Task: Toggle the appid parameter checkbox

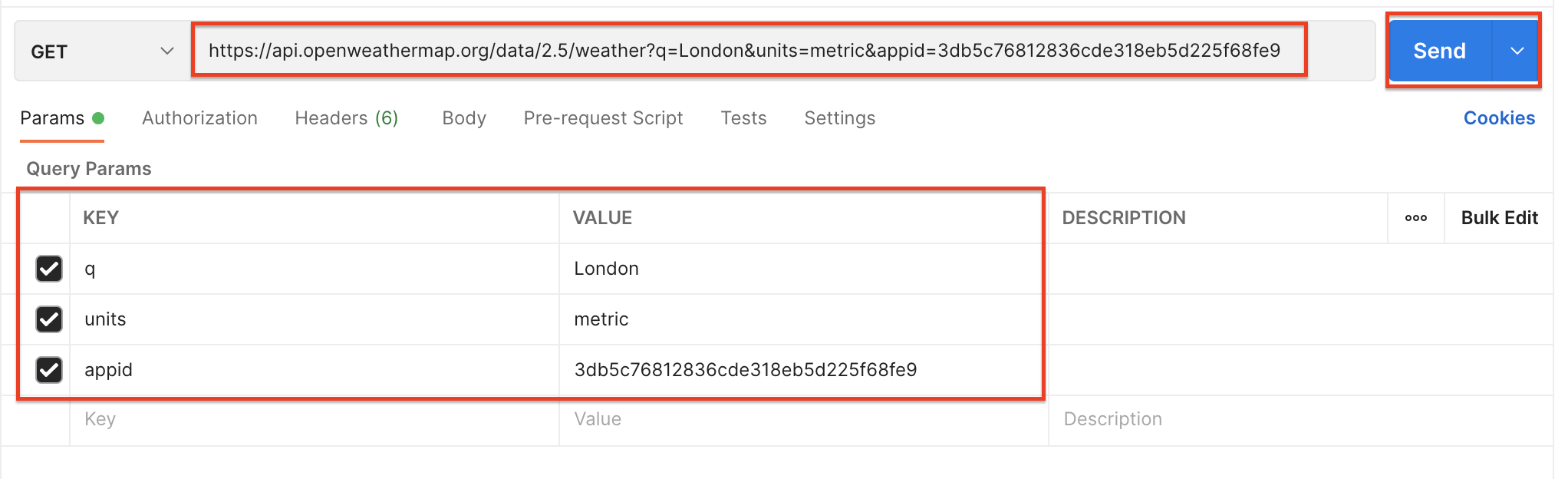Action: 49,370
